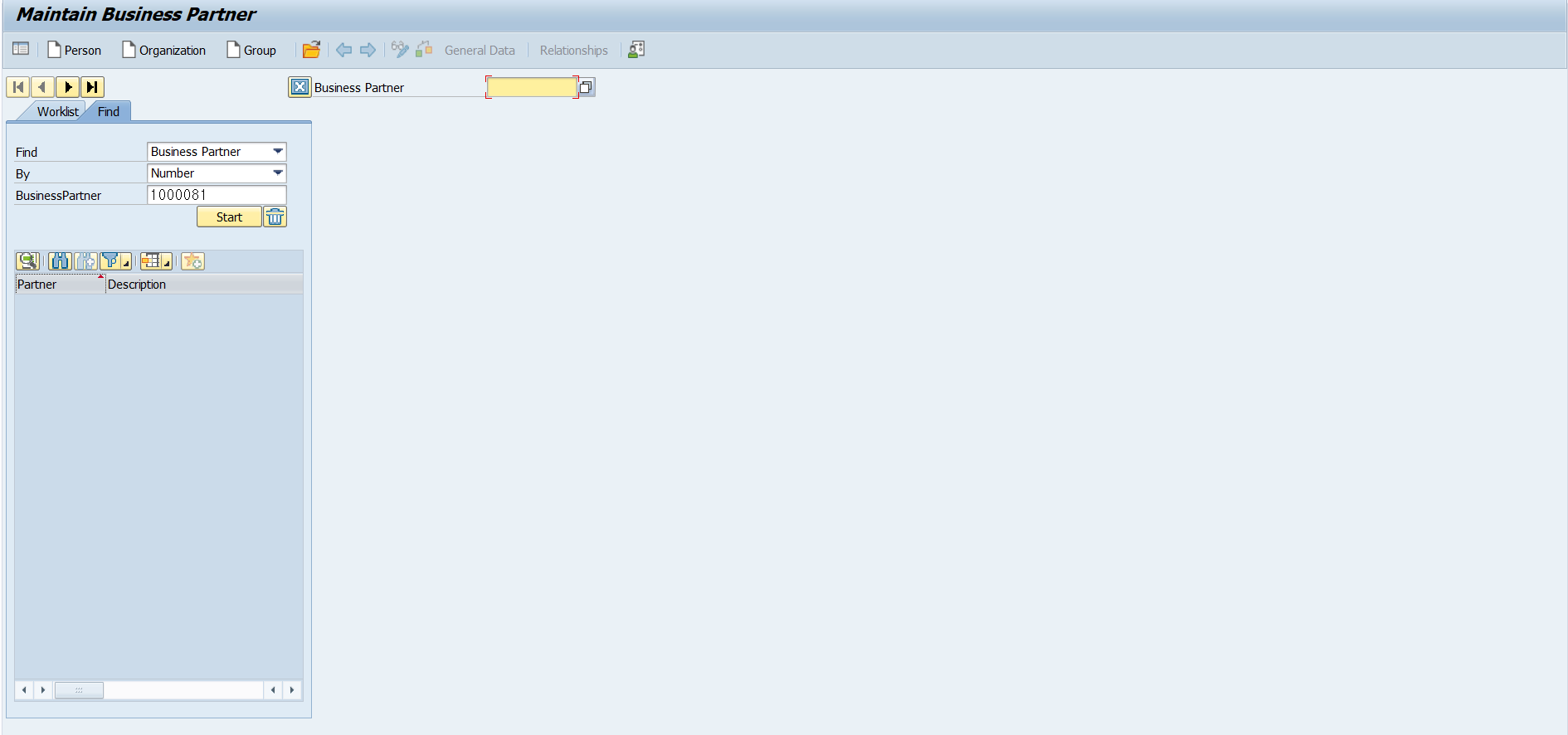The image size is (1568, 735).
Task: Switch to the Worklist tab
Action: (57, 111)
